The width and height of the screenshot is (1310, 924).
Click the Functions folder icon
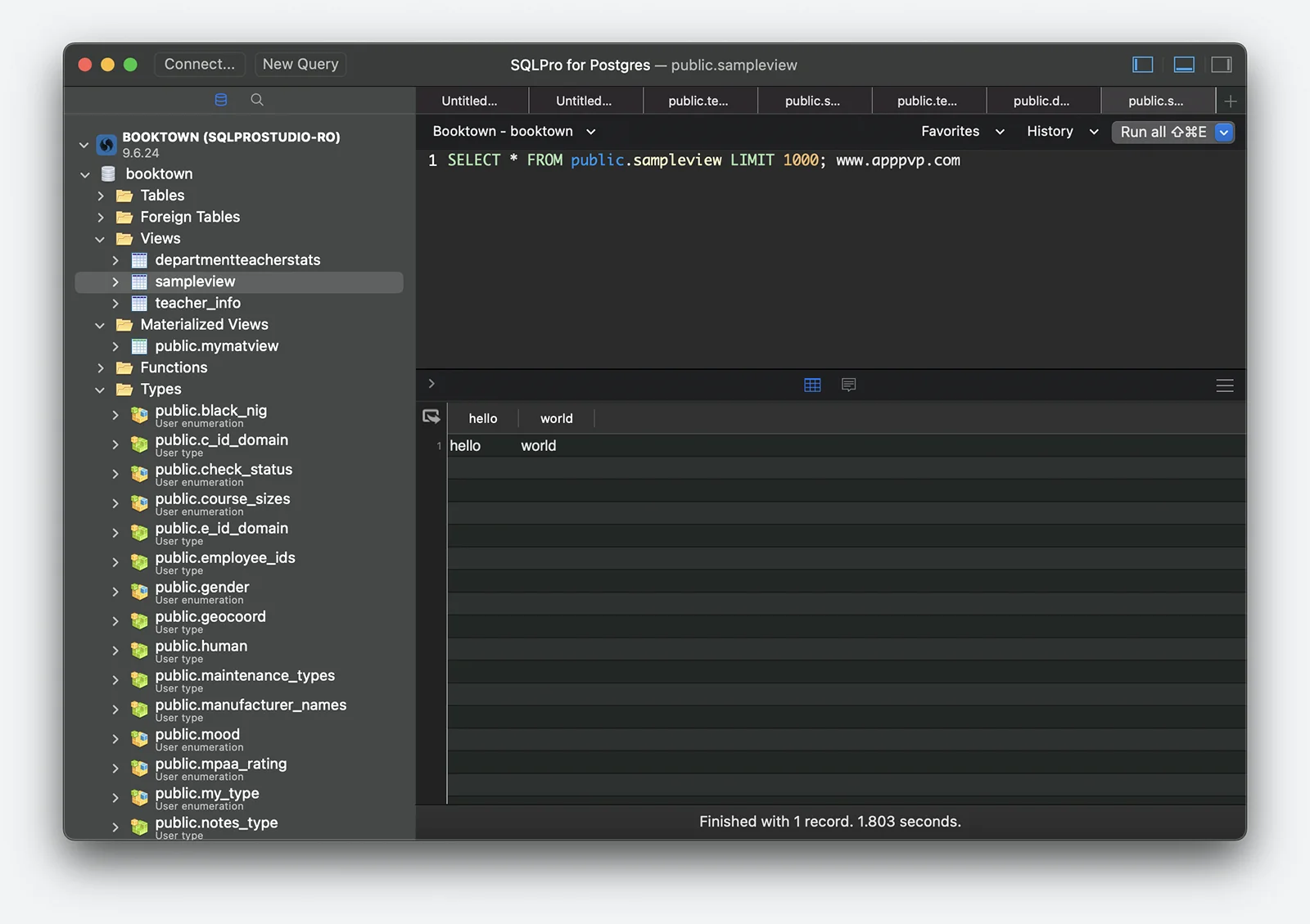point(124,367)
